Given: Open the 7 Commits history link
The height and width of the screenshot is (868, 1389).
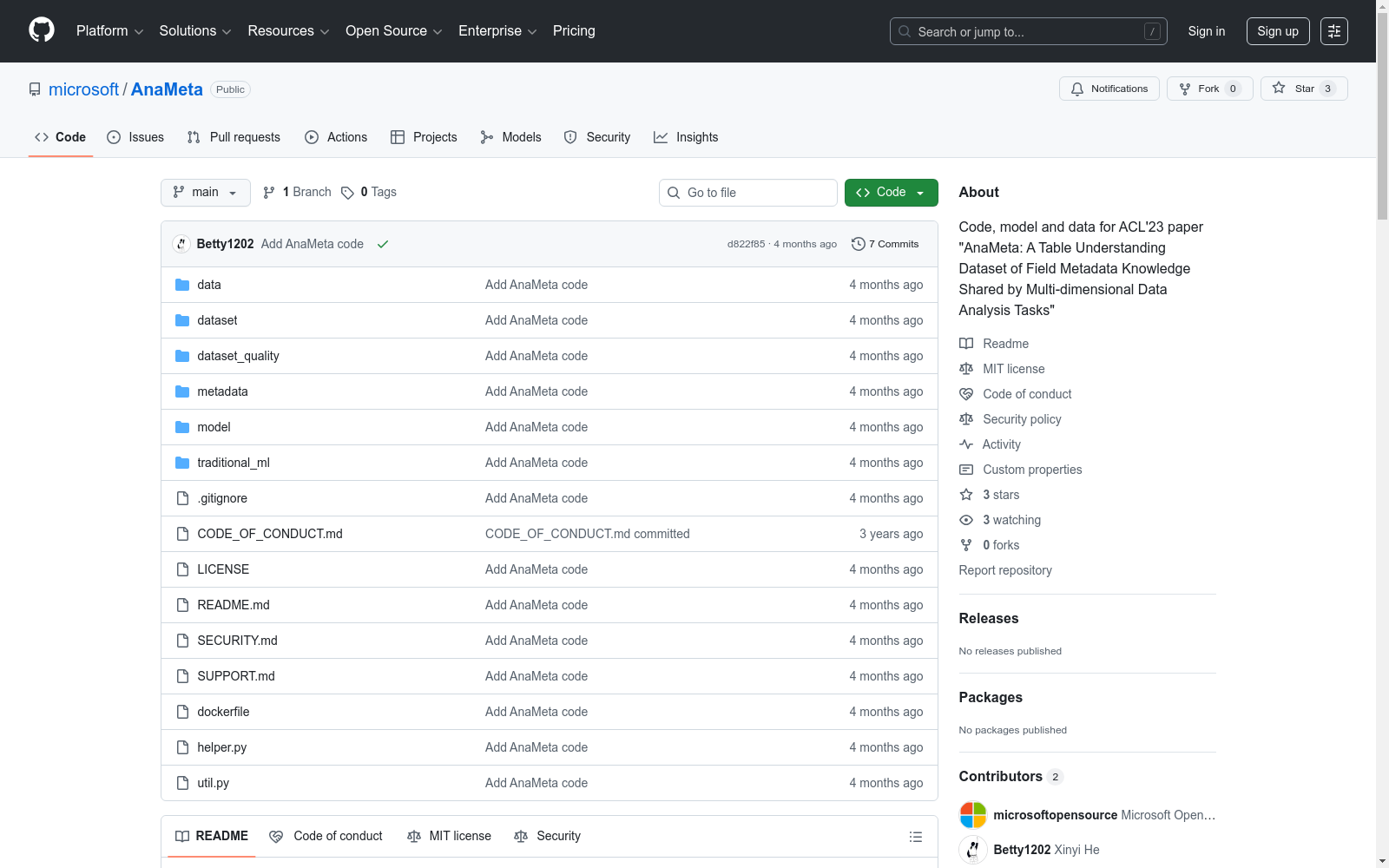Looking at the screenshot, I should (885, 244).
